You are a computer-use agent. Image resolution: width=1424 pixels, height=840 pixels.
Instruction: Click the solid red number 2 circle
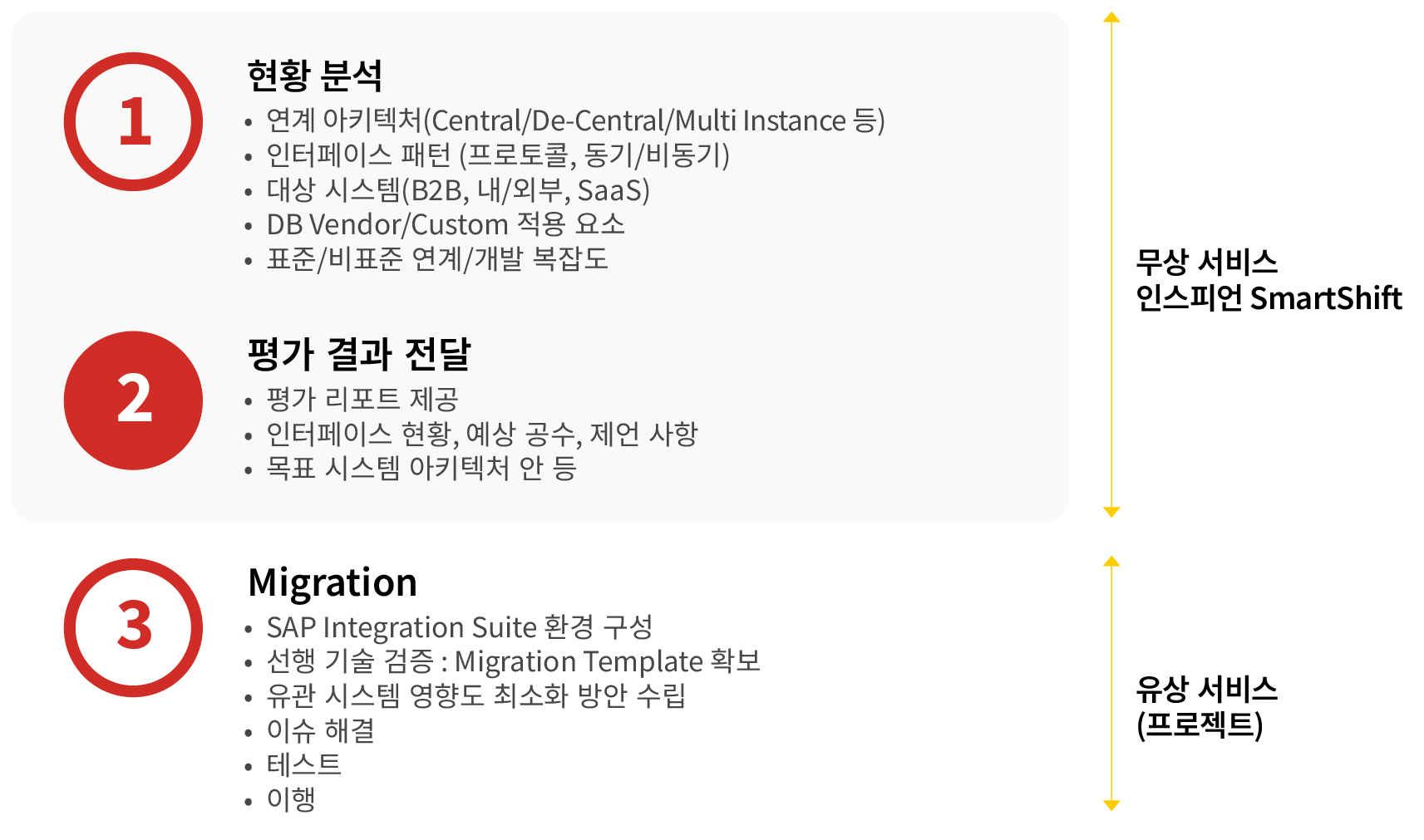point(133,400)
